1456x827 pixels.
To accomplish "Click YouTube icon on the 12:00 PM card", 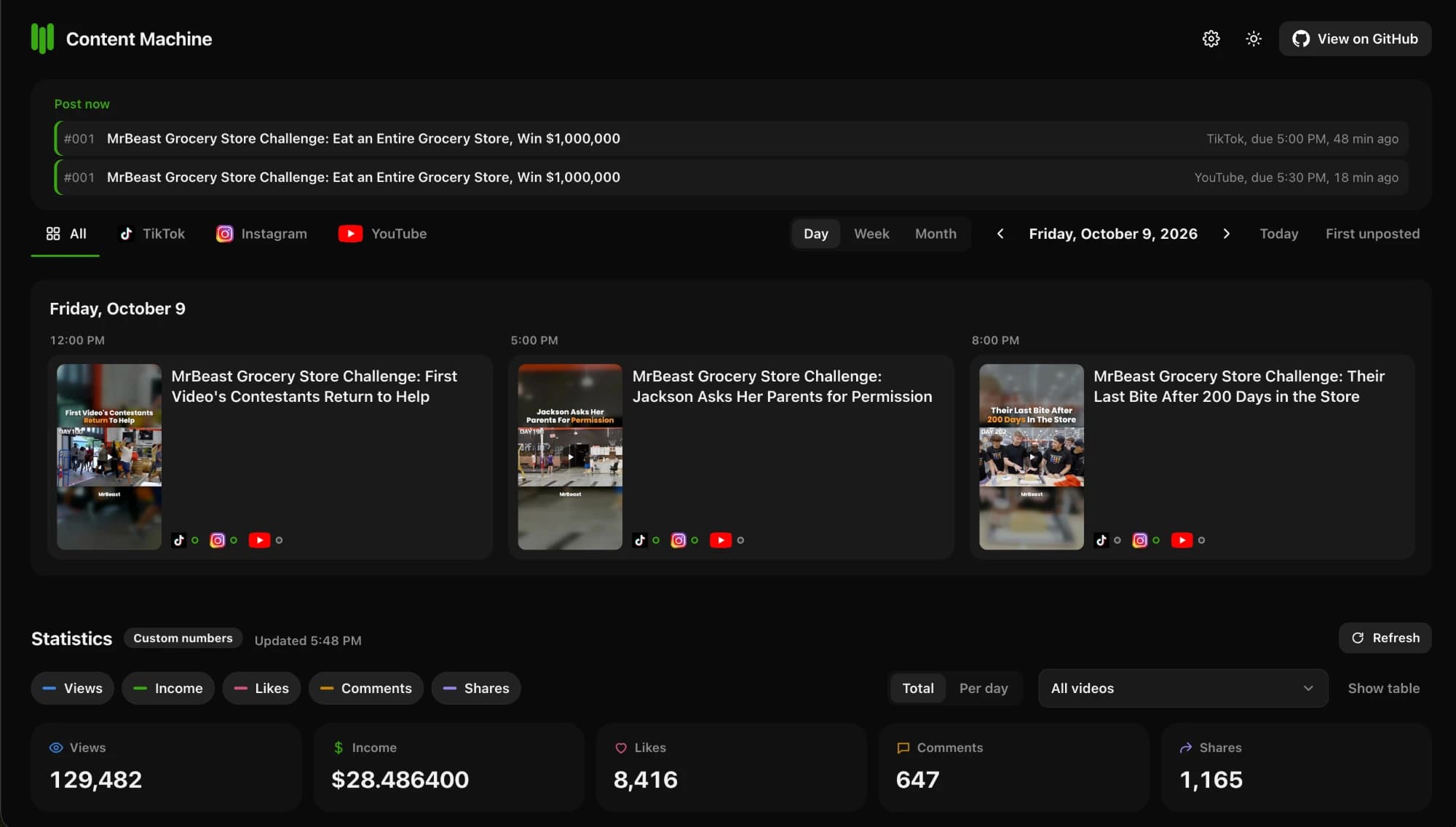I will (259, 540).
